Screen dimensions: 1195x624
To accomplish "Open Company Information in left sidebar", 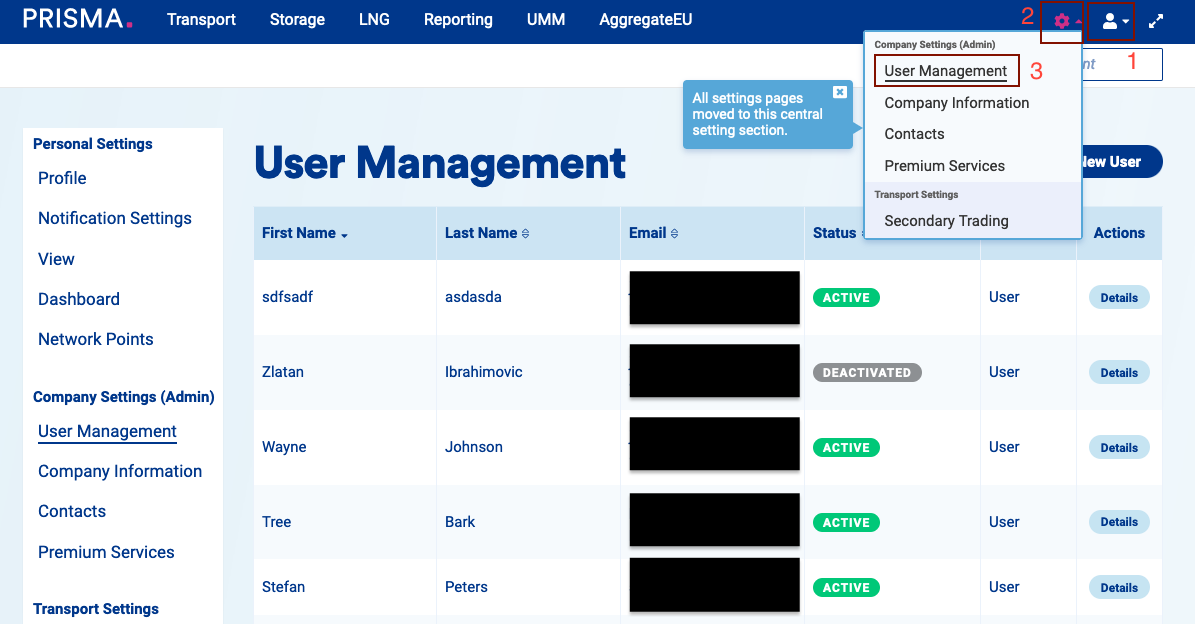I will pos(120,471).
